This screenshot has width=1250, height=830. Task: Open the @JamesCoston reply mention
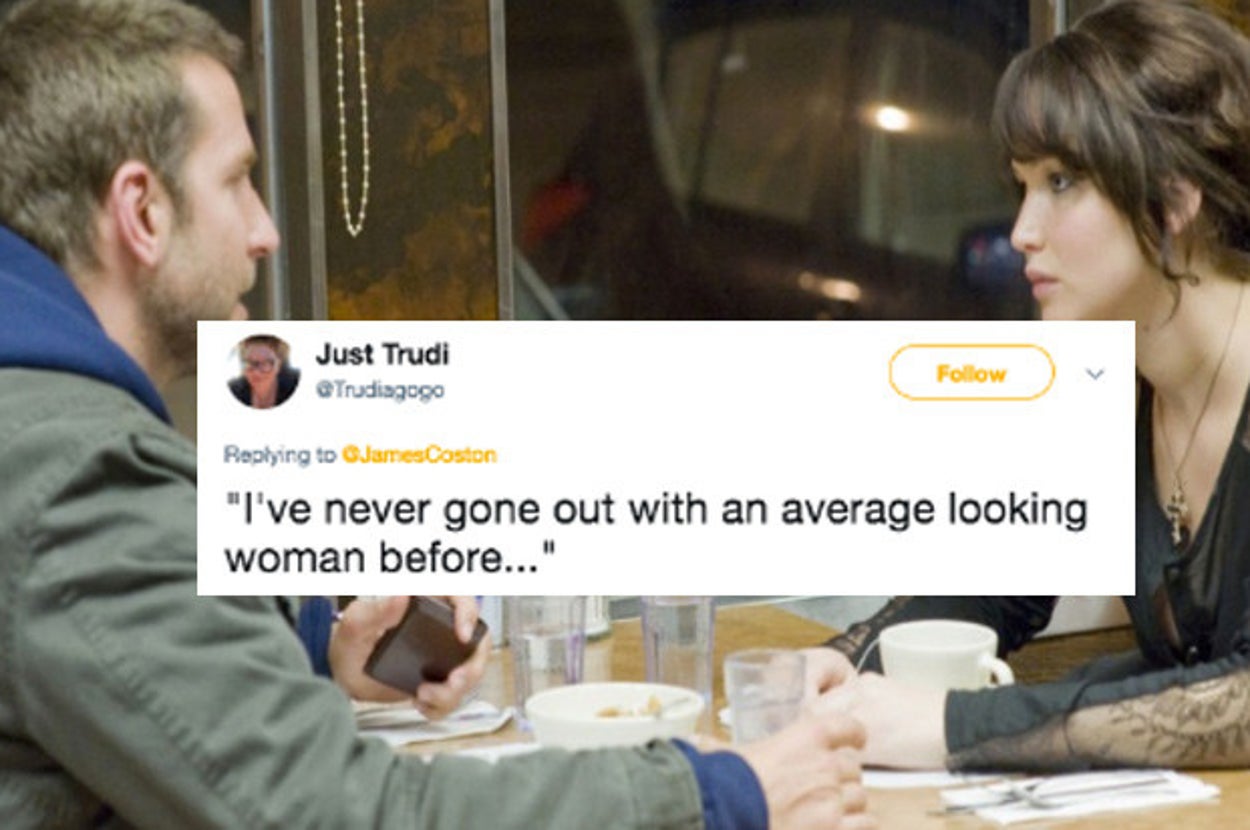click(x=419, y=454)
